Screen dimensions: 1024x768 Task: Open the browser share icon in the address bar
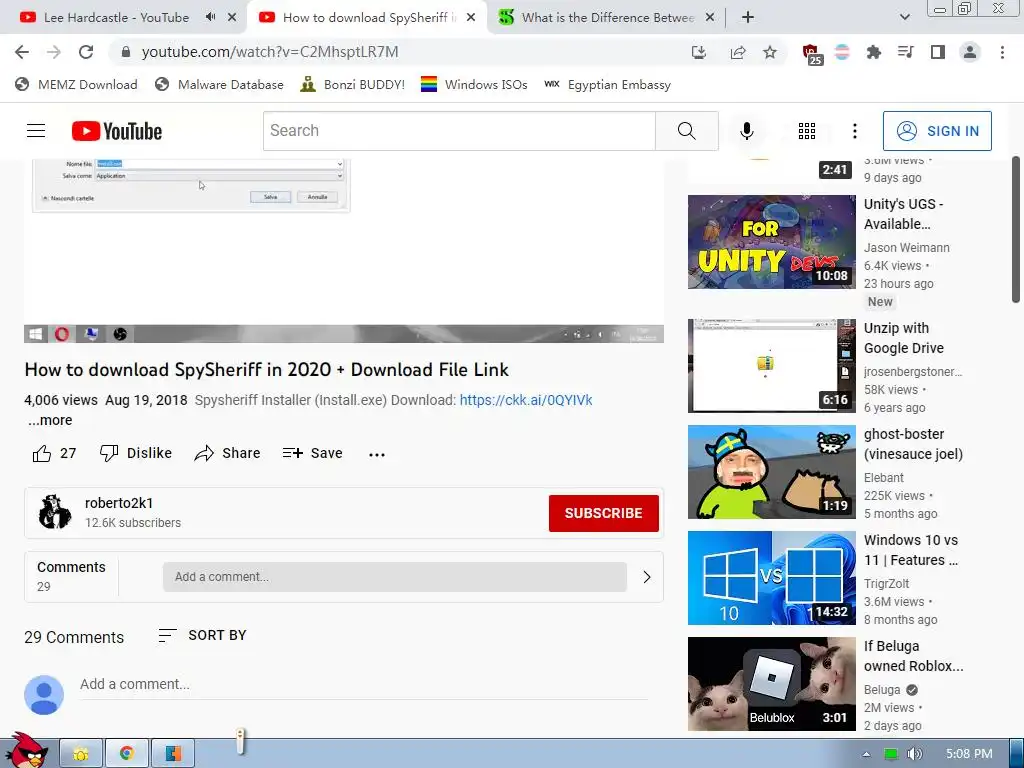click(737, 52)
